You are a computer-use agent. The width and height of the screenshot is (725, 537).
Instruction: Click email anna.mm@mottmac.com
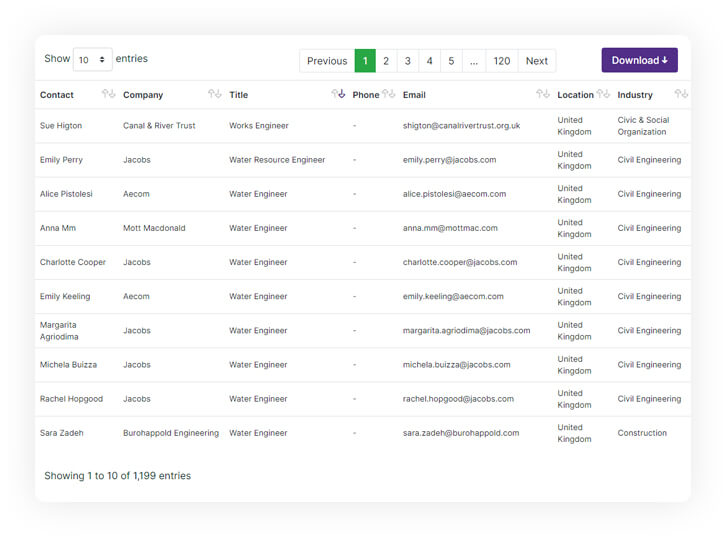click(450, 228)
